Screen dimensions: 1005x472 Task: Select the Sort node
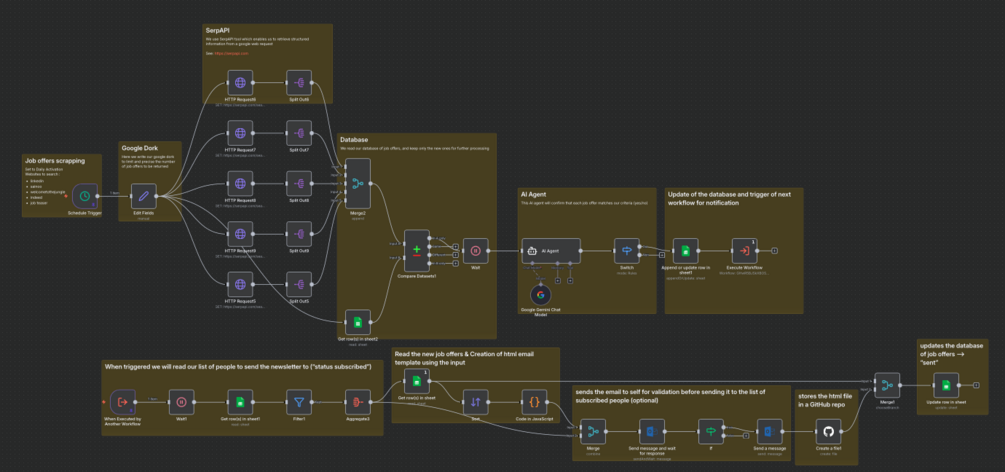point(476,402)
